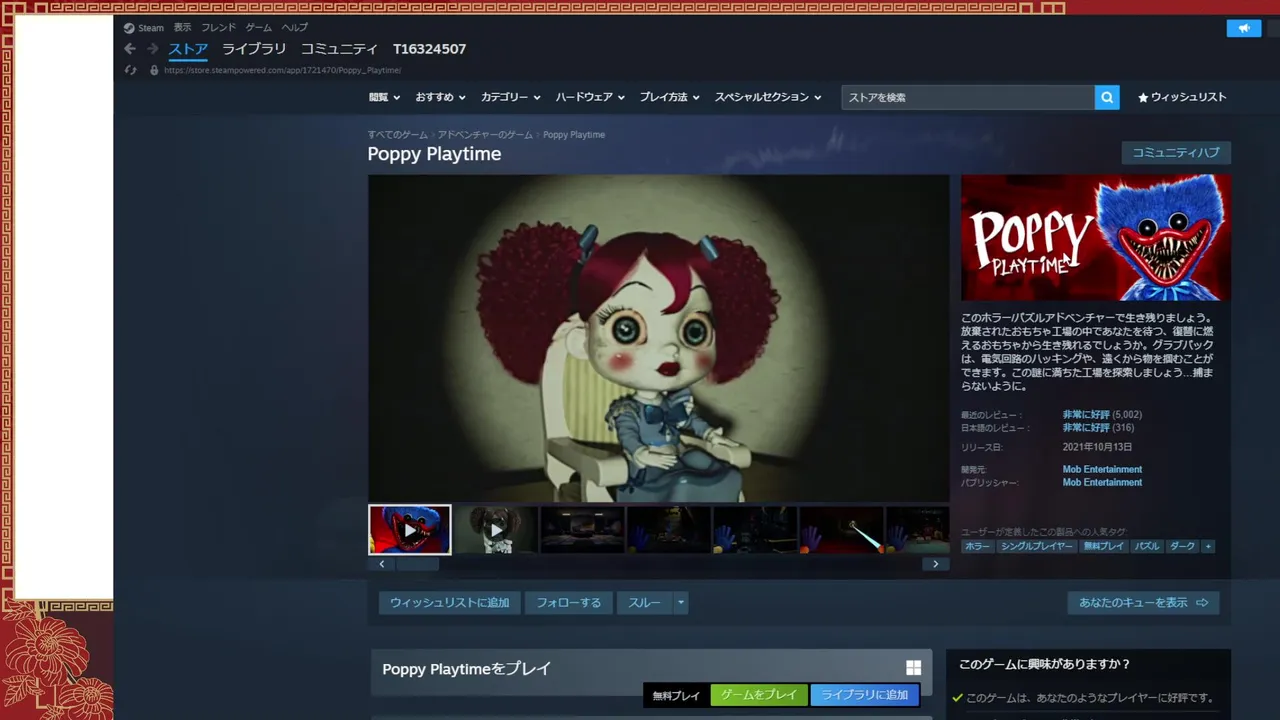The image size is (1280, 720).
Task: Open Japanese reviews 非常に好評 (316)
Action: pyautogui.click(x=1098, y=427)
